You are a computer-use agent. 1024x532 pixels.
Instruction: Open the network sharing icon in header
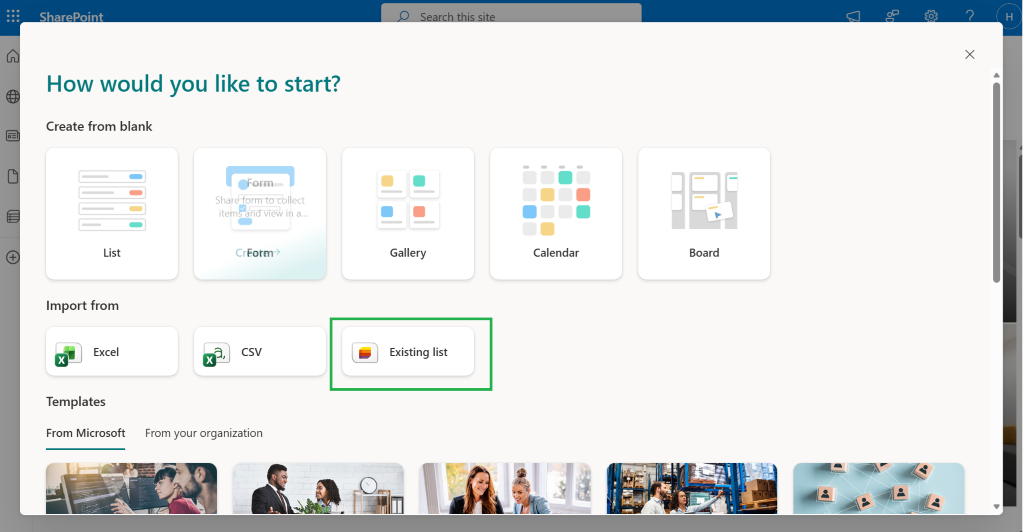point(892,16)
